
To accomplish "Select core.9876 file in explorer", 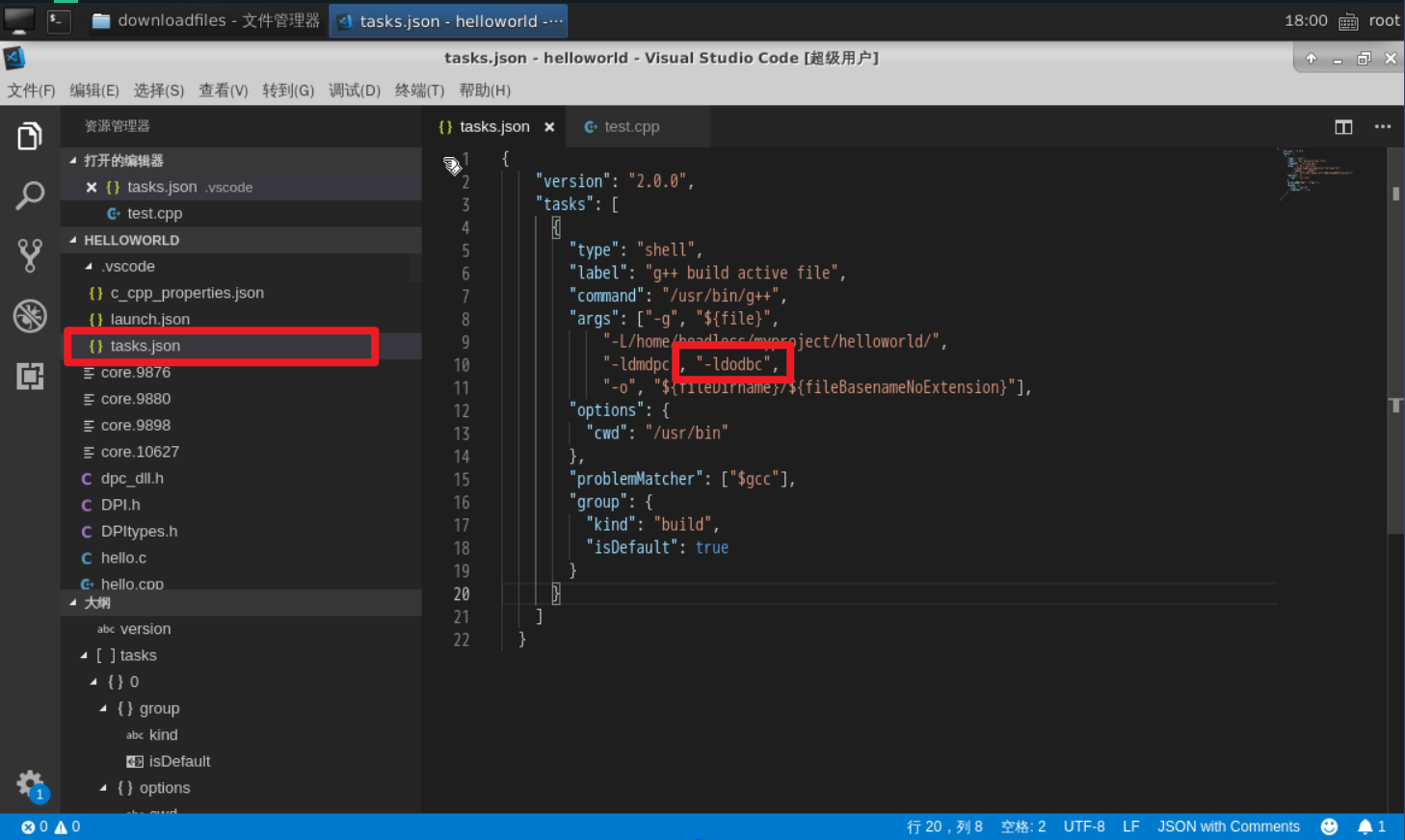I will coord(241,373).
